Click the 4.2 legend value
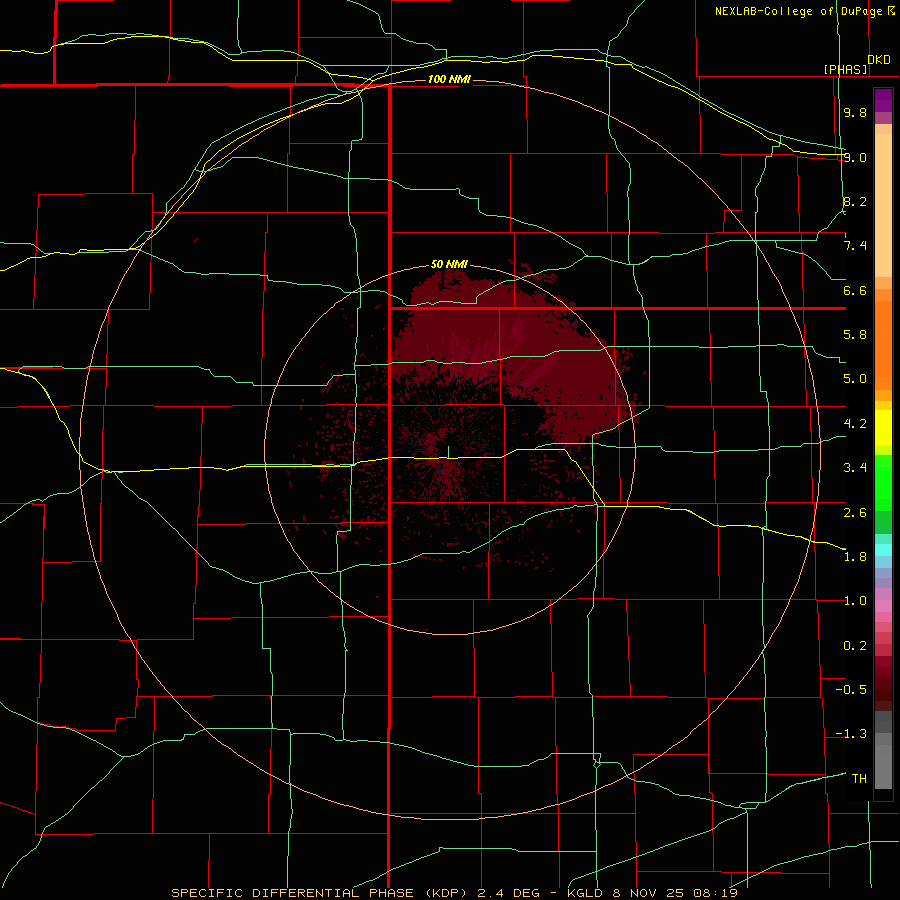900x900 pixels. click(855, 424)
